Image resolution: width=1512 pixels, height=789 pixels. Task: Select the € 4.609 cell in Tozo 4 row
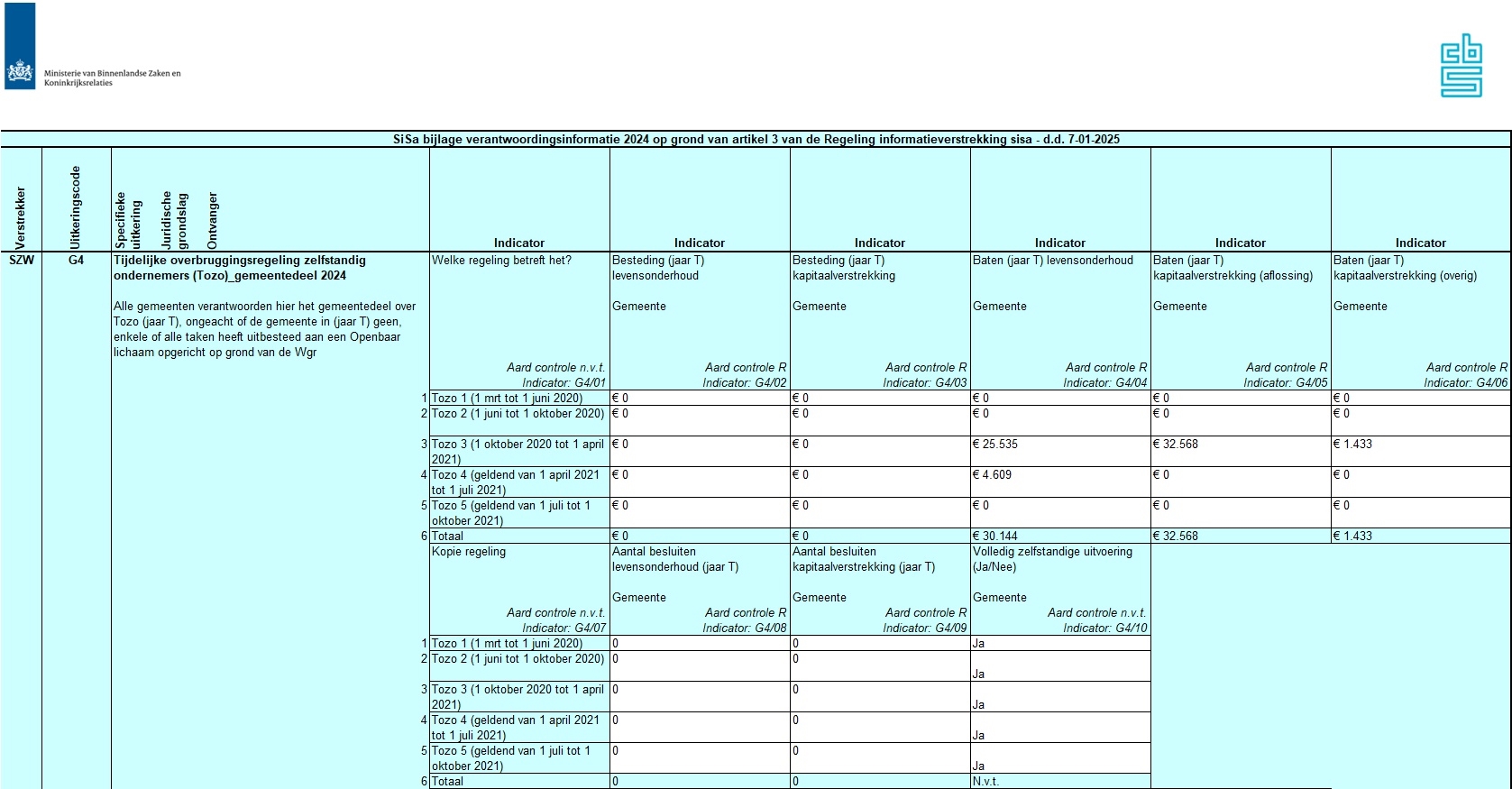click(x=1059, y=475)
